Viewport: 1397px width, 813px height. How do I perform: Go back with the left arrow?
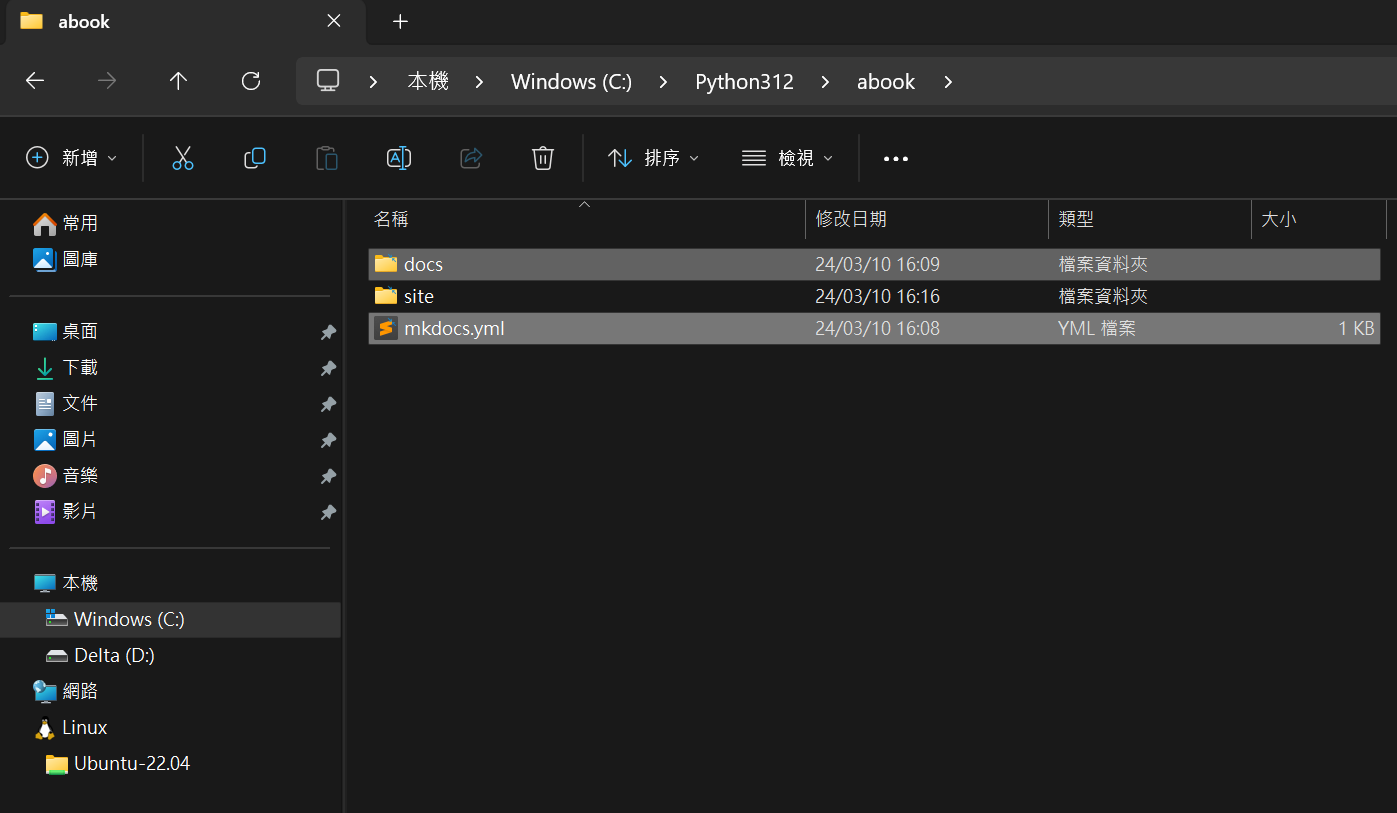pyautogui.click(x=35, y=81)
